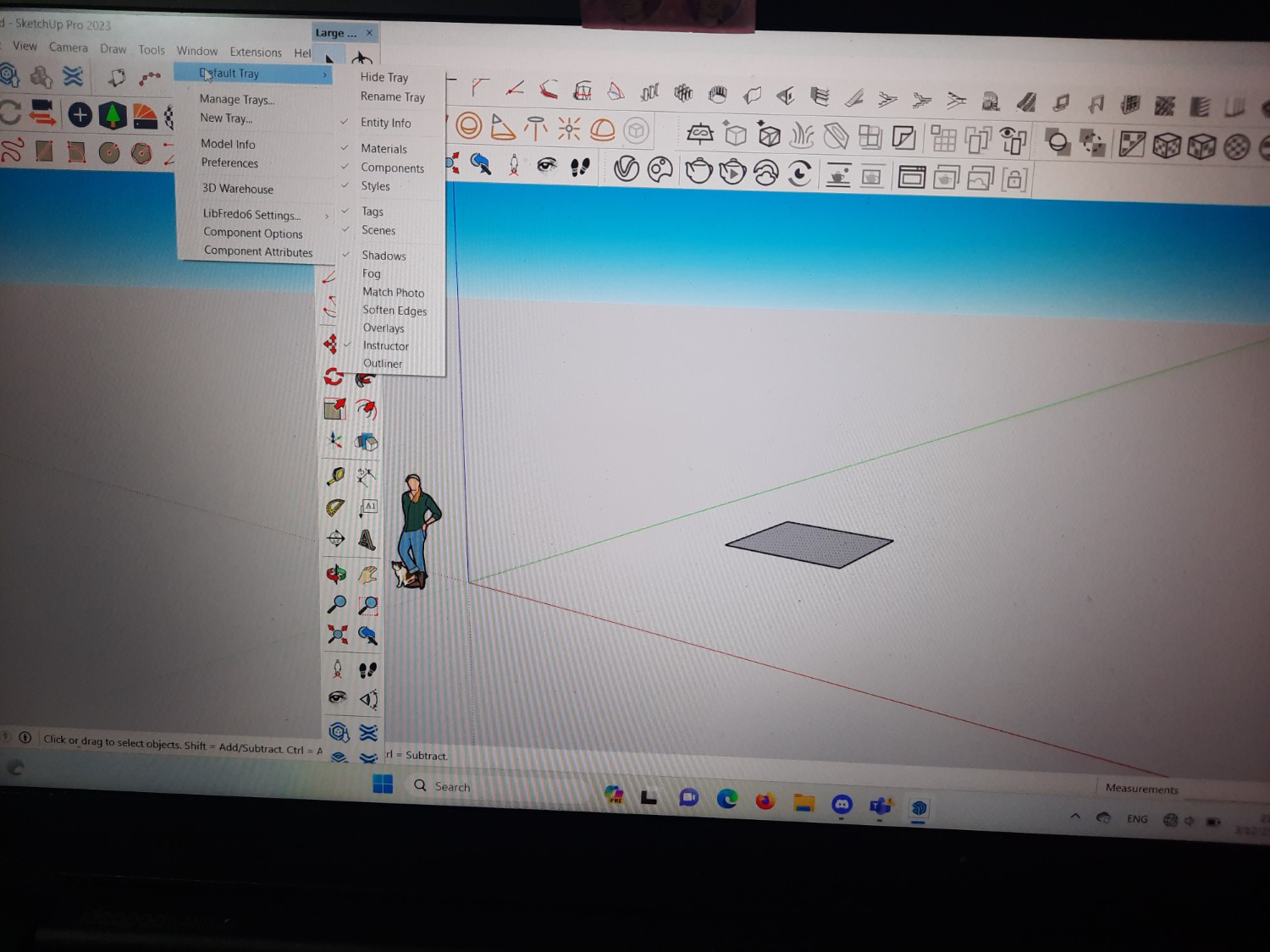The width and height of the screenshot is (1270, 952).
Task: Click the gray rectangle face in viewport
Action: coord(809,543)
